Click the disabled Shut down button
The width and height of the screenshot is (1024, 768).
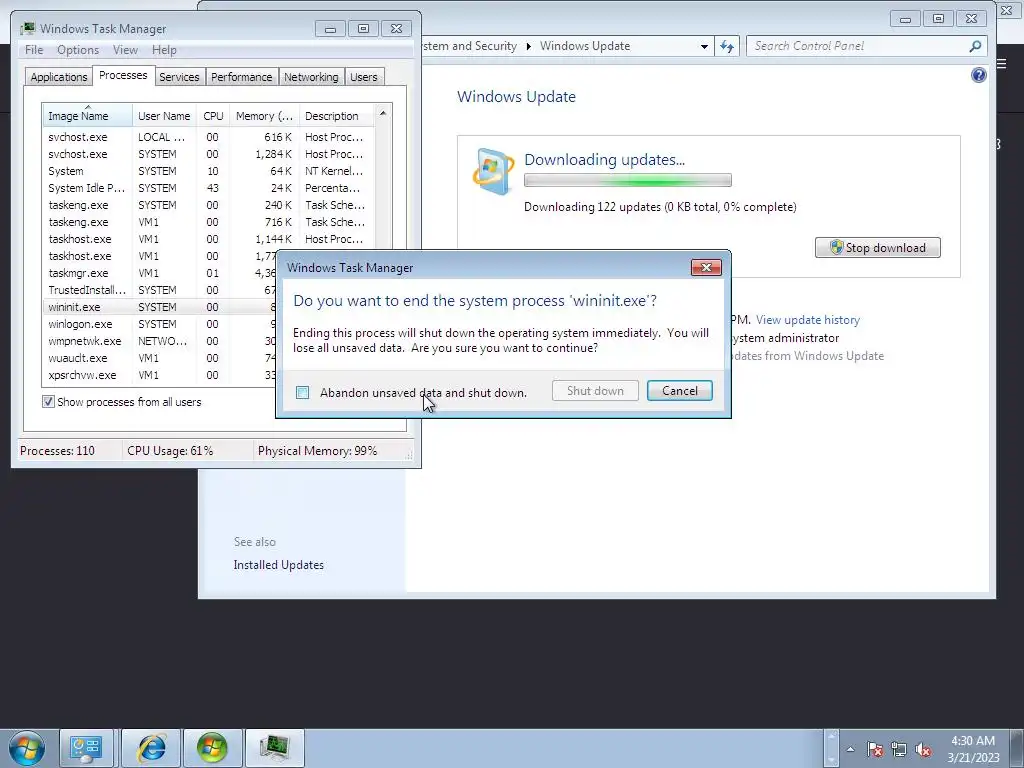tap(595, 391)
